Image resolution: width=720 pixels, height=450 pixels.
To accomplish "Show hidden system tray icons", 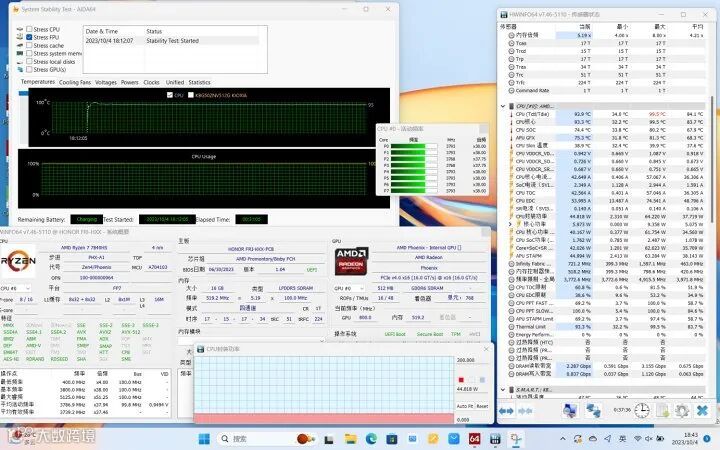I will (x=563, y=439).
